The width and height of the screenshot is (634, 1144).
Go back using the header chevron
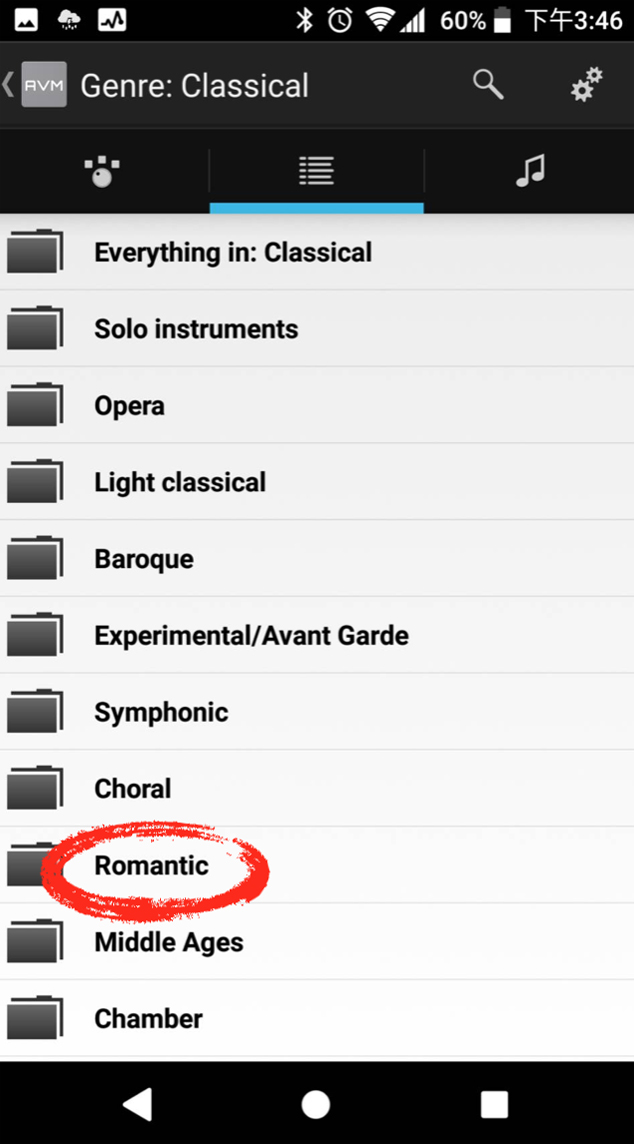click(x=8, y=85)
